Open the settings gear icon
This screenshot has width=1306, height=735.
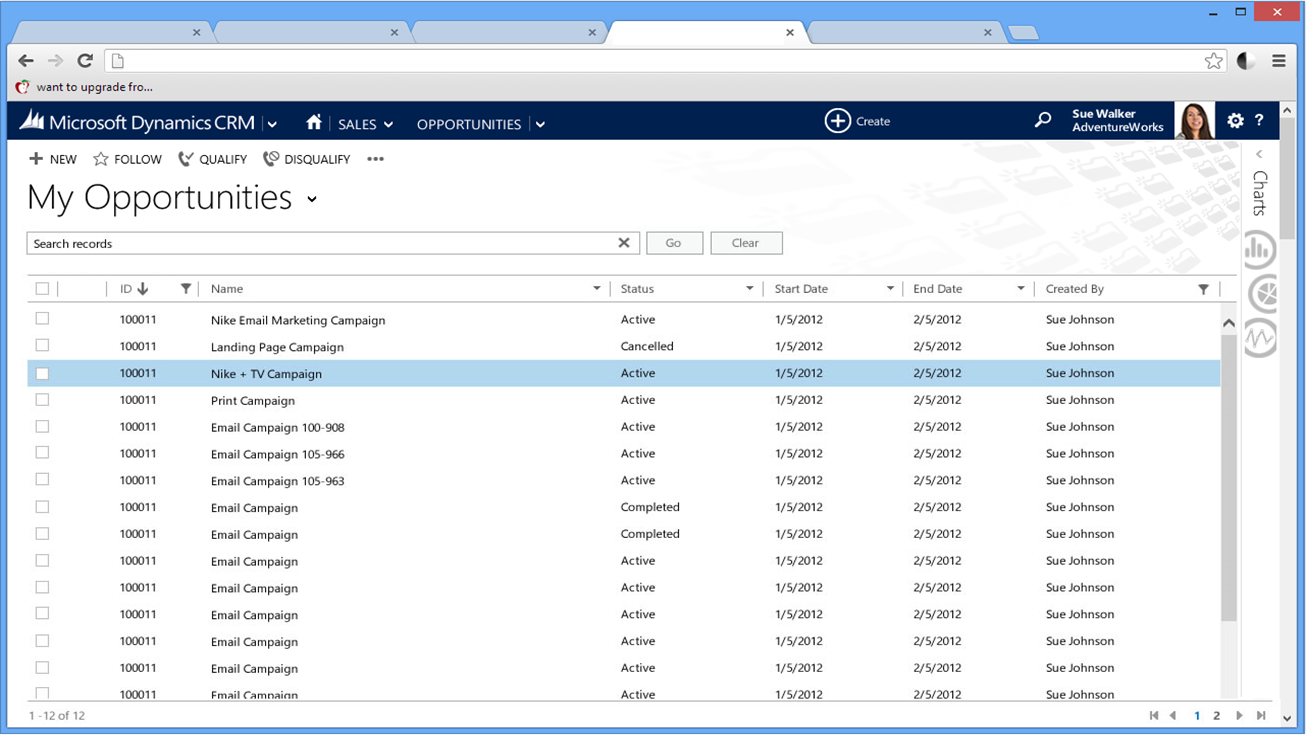tap(1235, 121)
